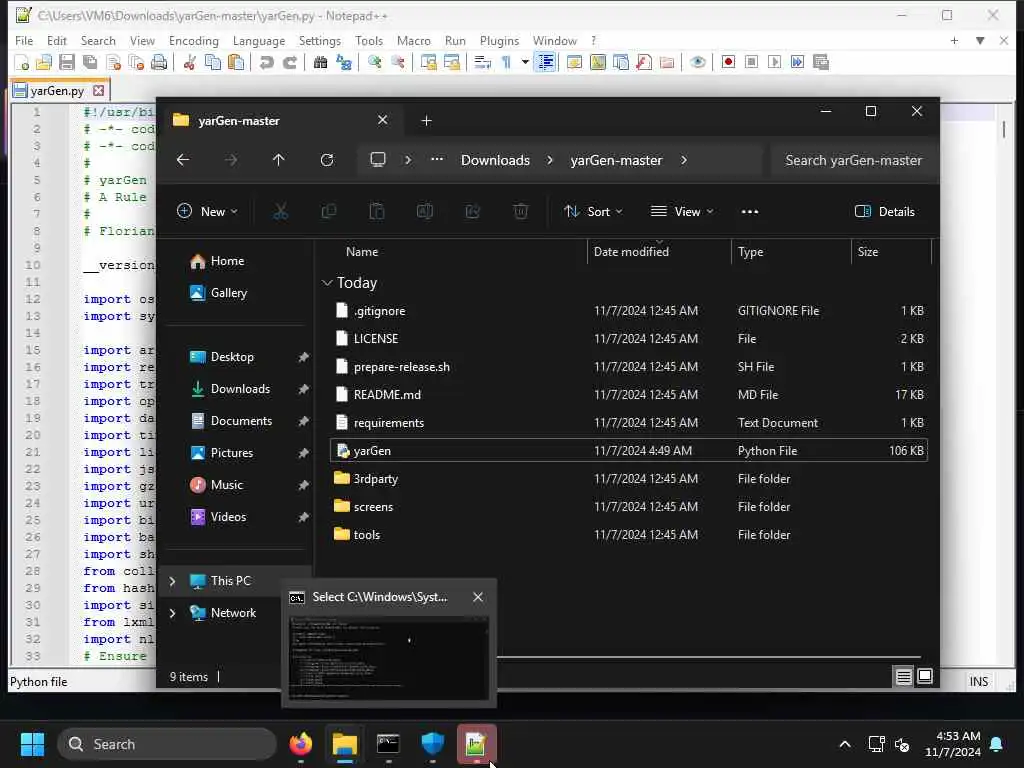Refresh the yarGen-master folder view
This screenshot has width=1024, height=768.
(x=327, y=160)
